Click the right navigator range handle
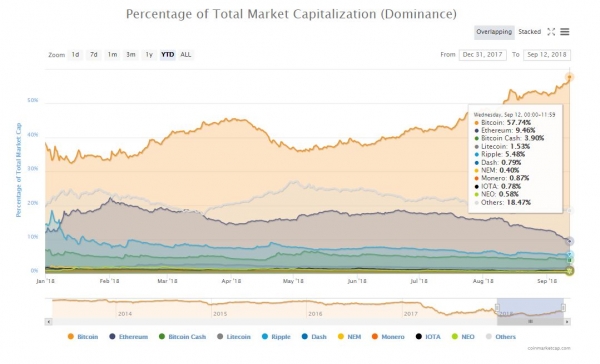Screen dimensions: 600x364 point(563,307)
